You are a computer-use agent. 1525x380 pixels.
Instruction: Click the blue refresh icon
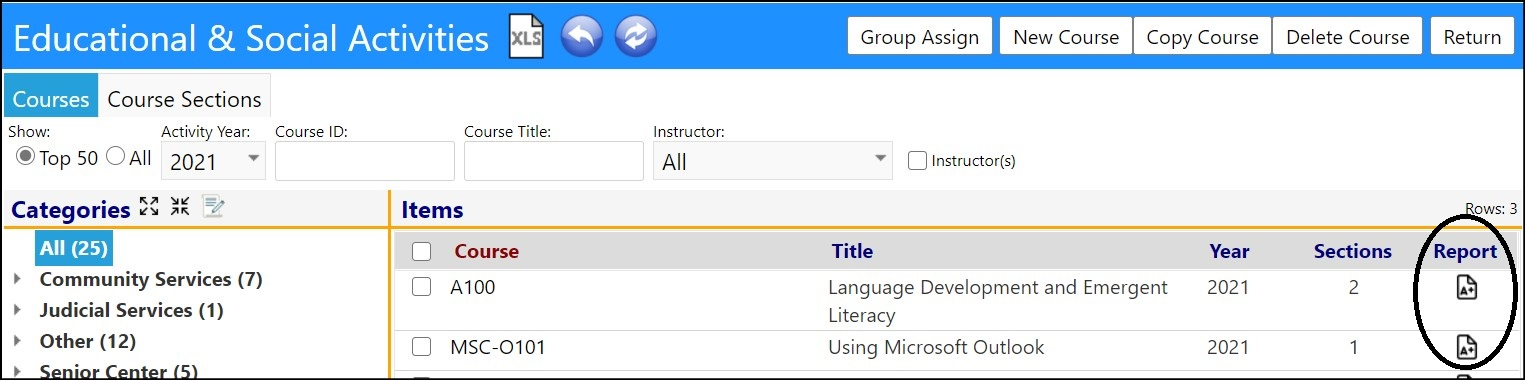[635, 37]
